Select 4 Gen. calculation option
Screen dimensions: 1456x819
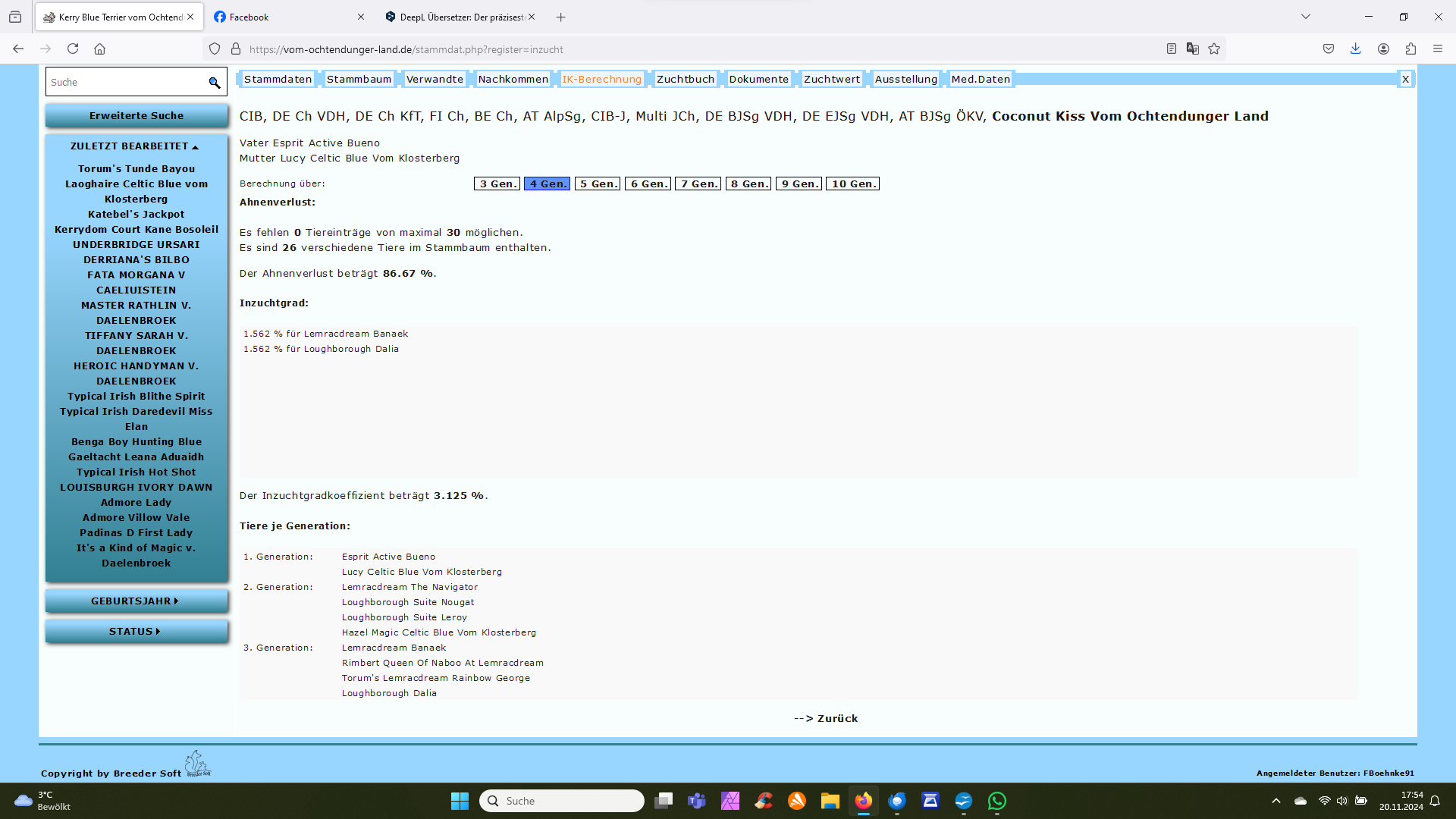(x=547, y=184)
